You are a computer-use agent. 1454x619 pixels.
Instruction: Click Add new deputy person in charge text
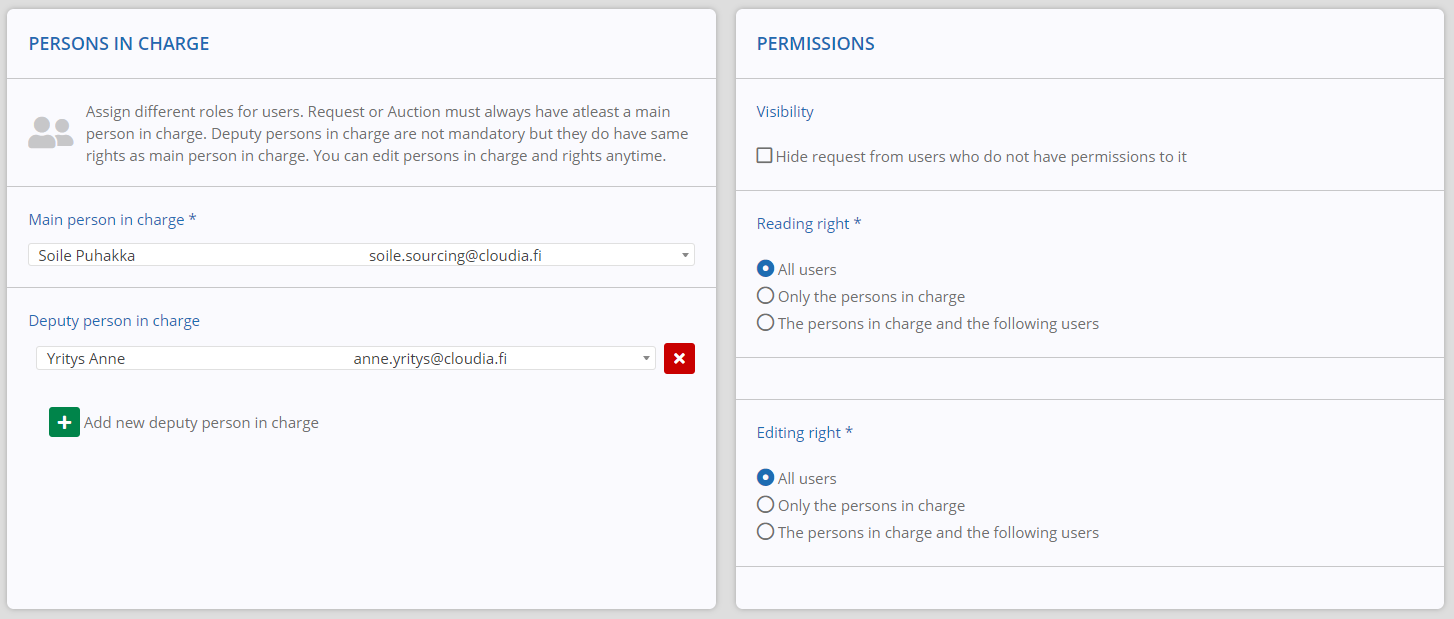(201, 422)
